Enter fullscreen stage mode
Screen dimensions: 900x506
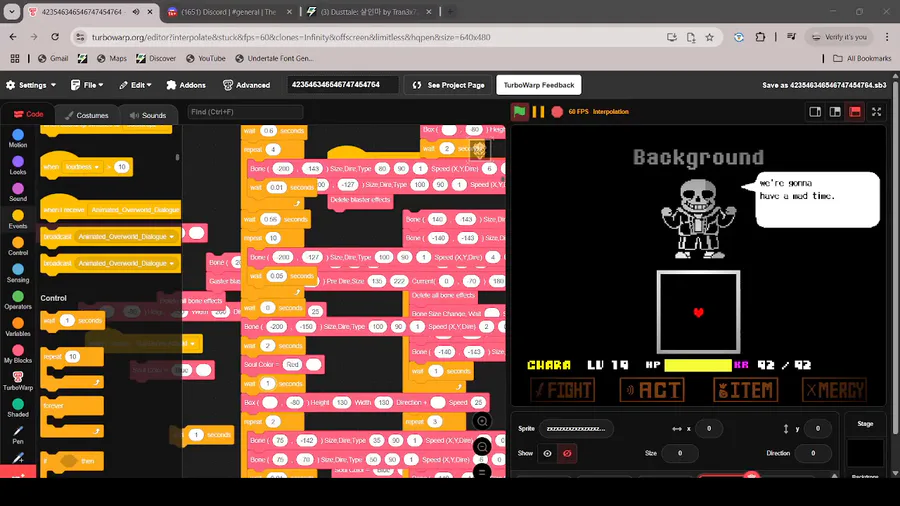(x=876, y=112)
